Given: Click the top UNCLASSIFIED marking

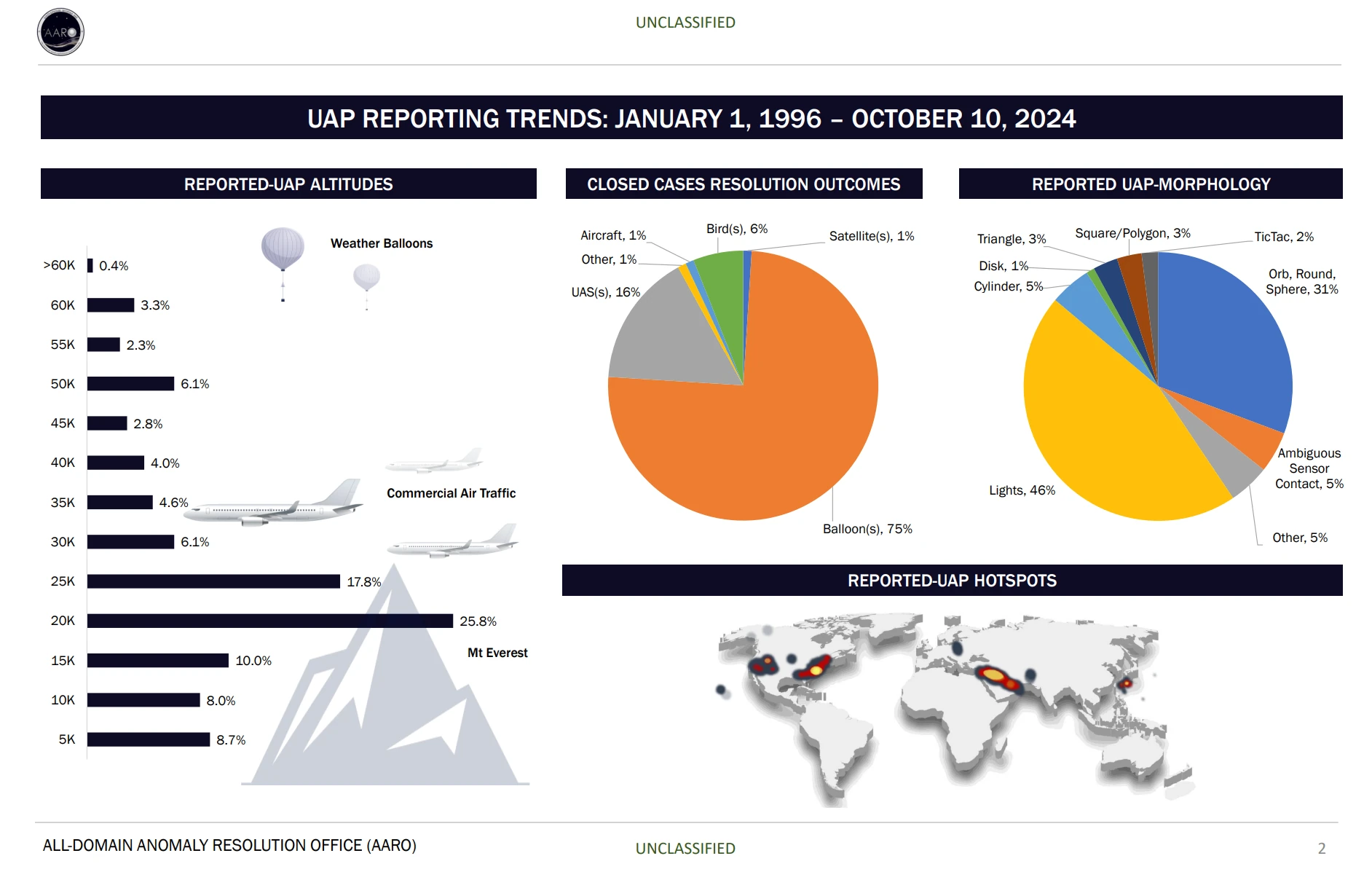Looking at the screenshot, I should pyautogui.click(x=685, y=23).
